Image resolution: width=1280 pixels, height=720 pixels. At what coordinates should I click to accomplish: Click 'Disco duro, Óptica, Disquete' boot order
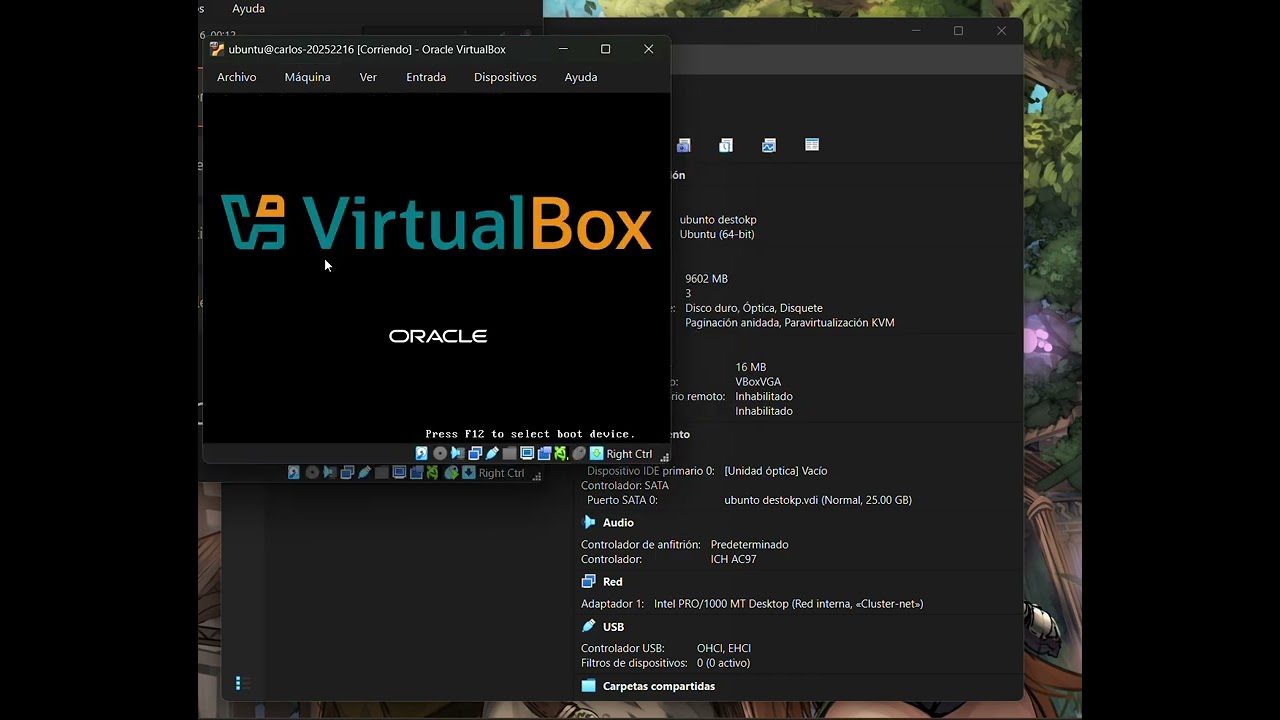point(754,308)
